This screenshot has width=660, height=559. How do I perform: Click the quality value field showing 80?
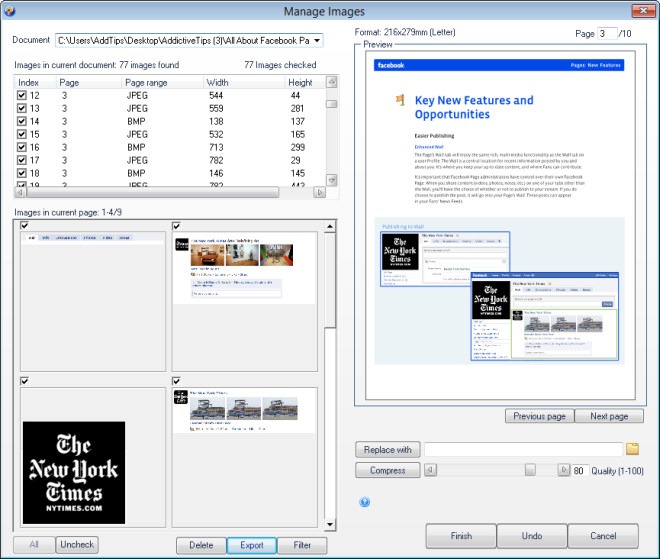580,470
